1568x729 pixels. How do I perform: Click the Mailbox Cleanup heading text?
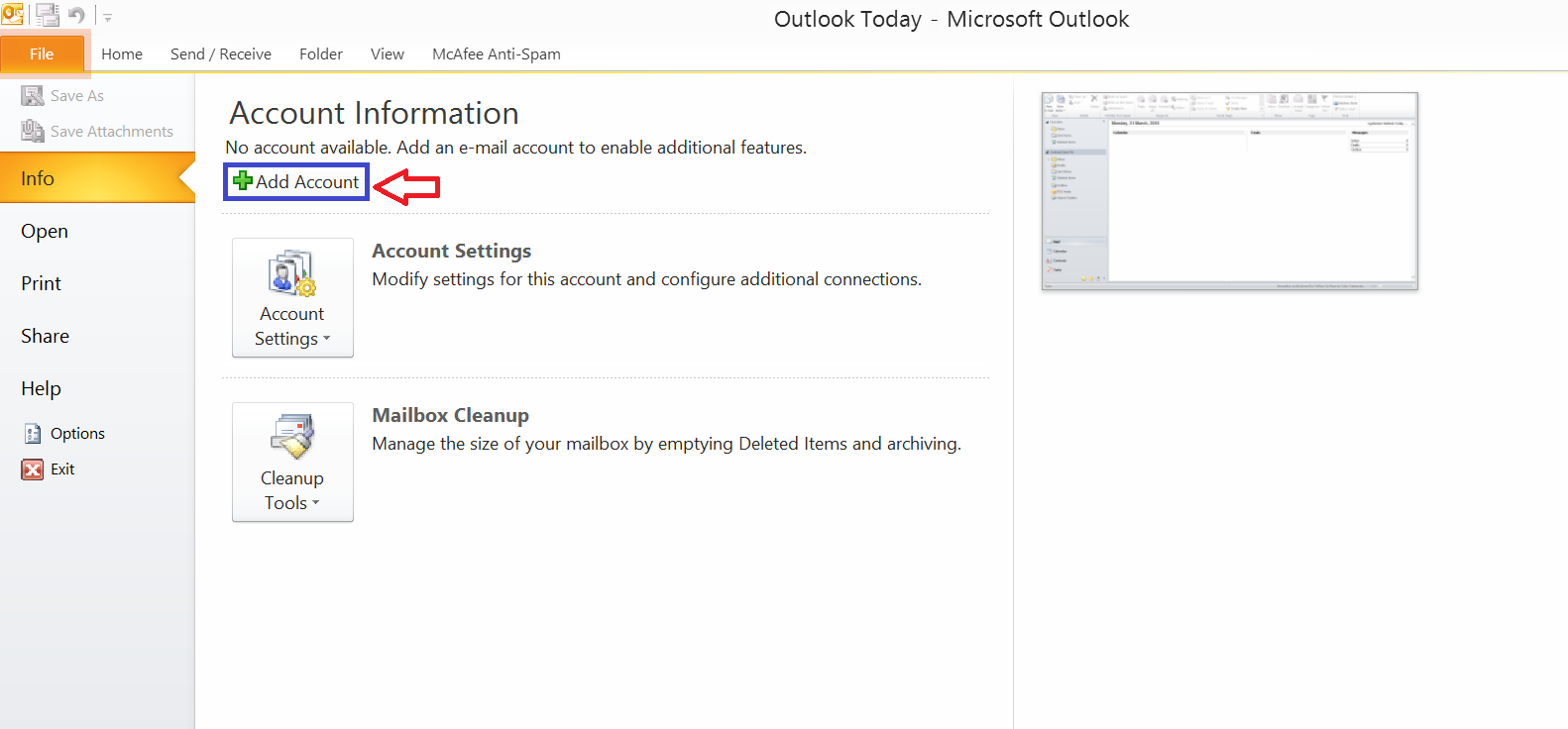(451, 416)
